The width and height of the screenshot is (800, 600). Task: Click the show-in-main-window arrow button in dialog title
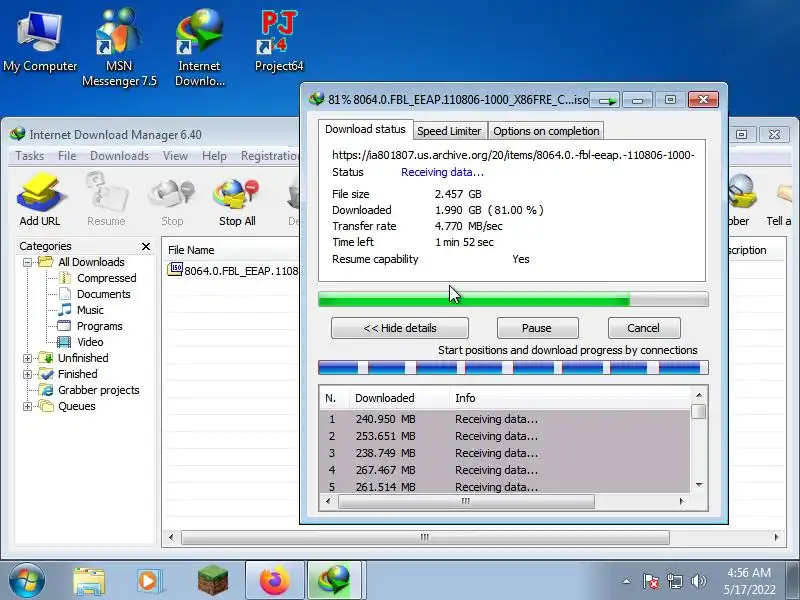click(x=605, y=100)
